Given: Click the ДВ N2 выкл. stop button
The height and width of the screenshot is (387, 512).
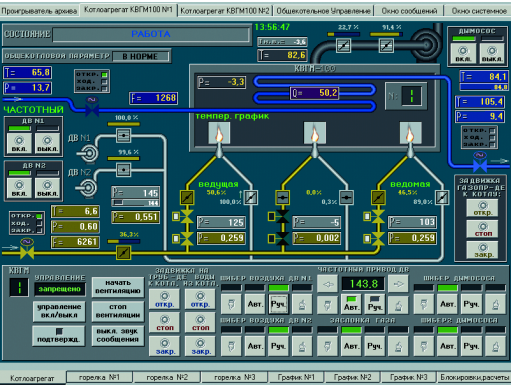Looking at the screenshot, I should pyautogui.click(x=47, y=188).
